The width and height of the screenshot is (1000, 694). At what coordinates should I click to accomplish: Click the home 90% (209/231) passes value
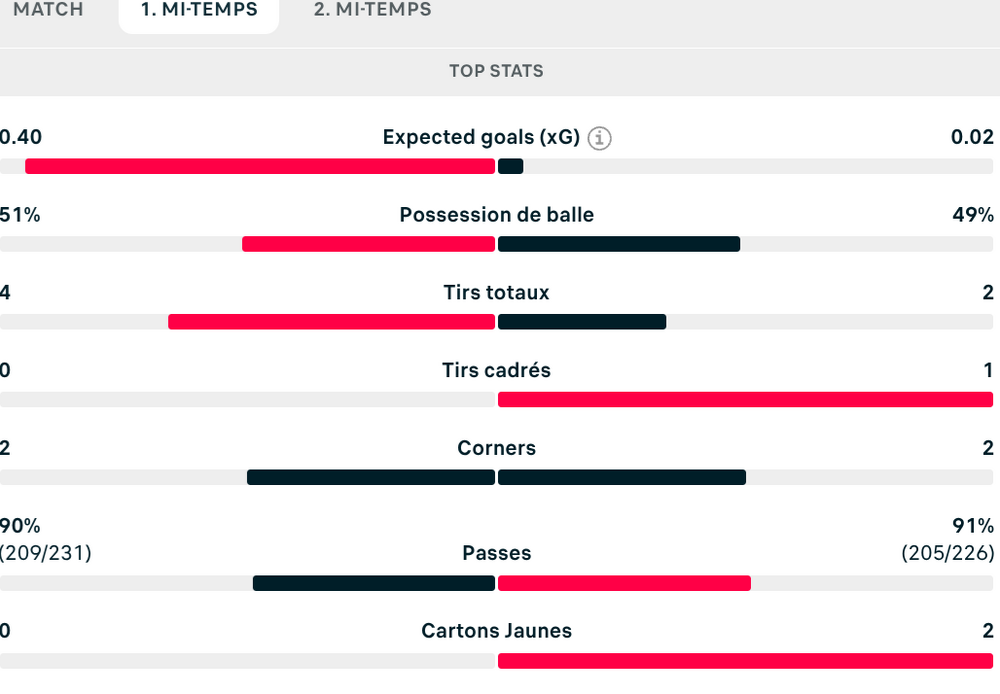click(45, 539)
